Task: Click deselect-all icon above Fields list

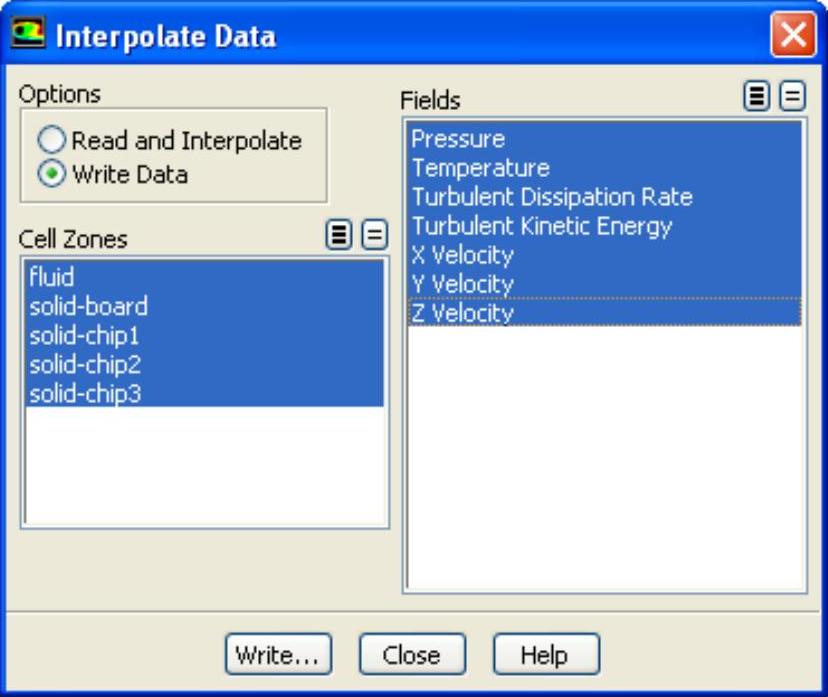Action: pos(792,96)
